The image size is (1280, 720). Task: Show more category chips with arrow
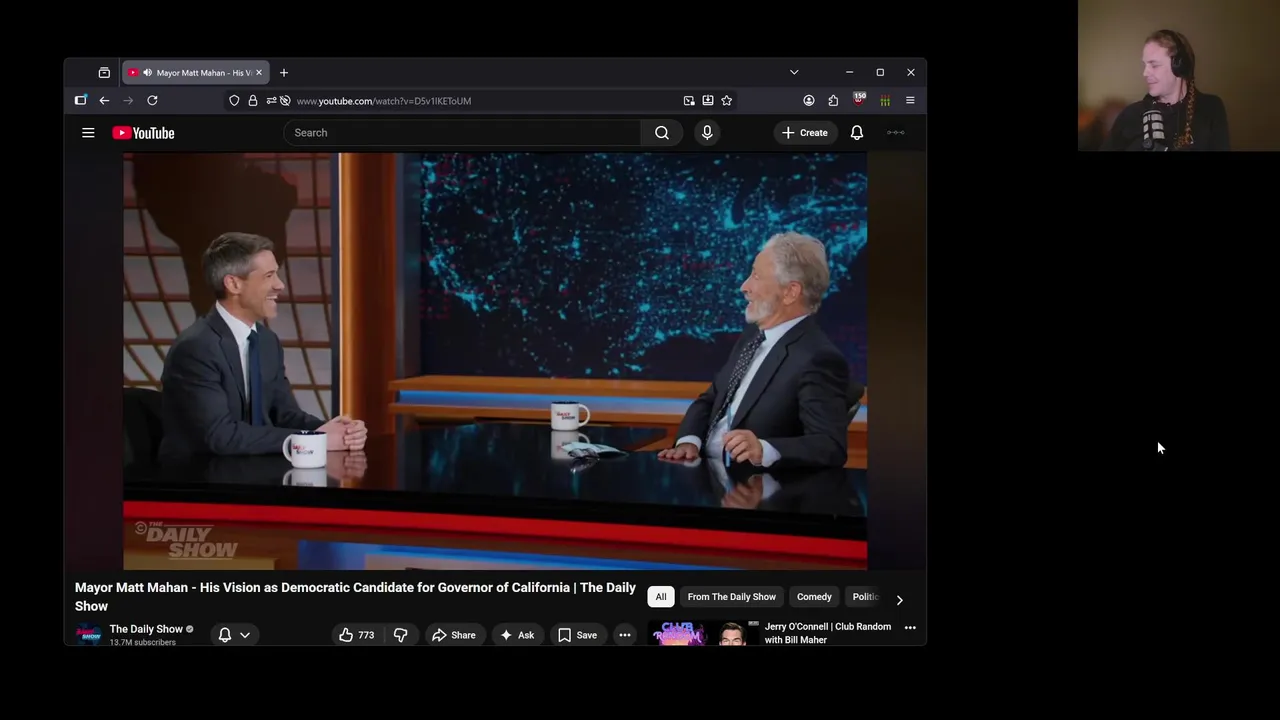(x=899, y=600)
